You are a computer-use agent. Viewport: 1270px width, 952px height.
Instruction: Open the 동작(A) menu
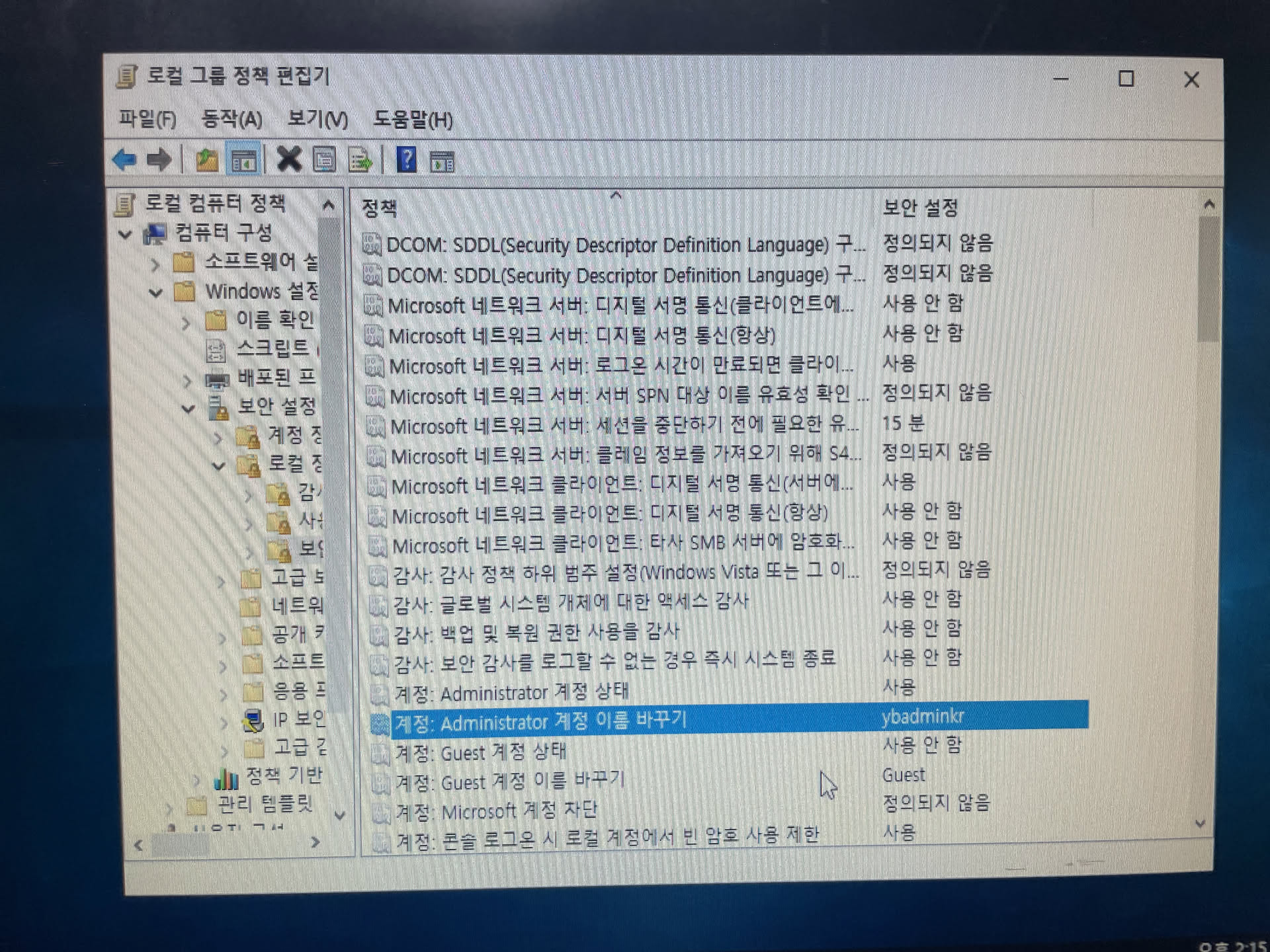[232, 120]
